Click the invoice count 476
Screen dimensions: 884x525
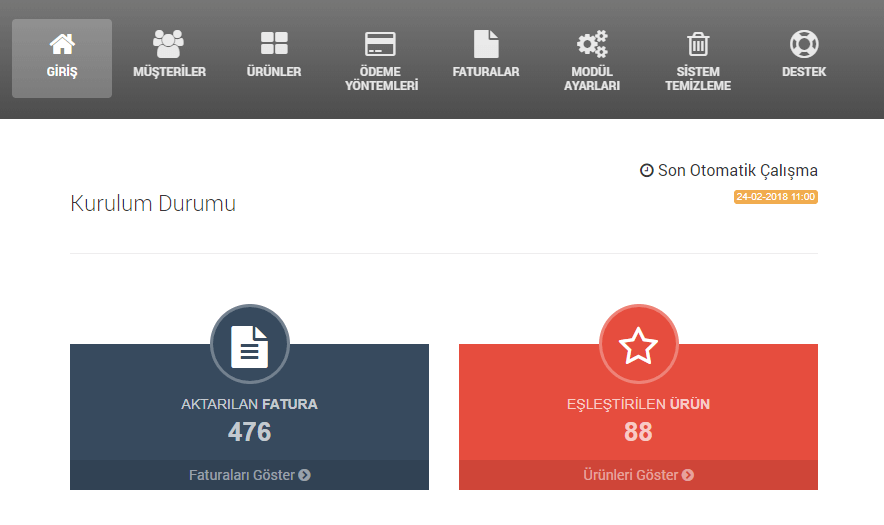(x=250, y=432)
